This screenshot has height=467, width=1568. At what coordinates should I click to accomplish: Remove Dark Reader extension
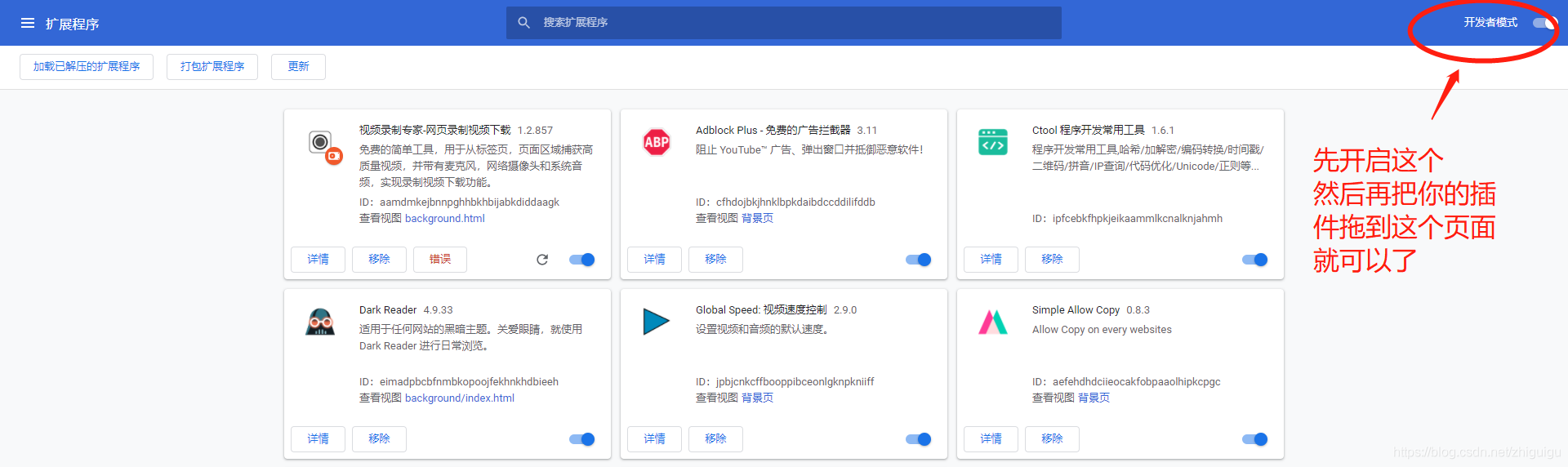(x=379, y=439)
